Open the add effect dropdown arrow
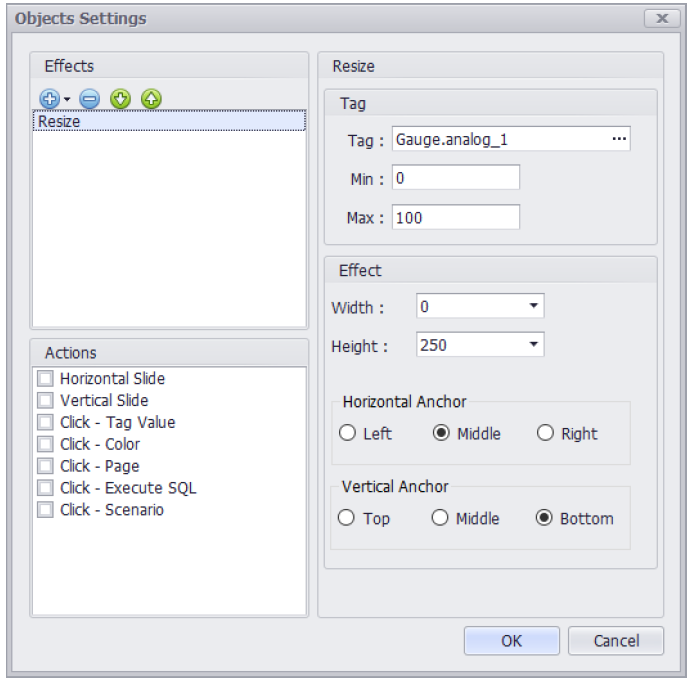Image resolution: width=696 pixels, height=683 pixels. tap(67, 99)
